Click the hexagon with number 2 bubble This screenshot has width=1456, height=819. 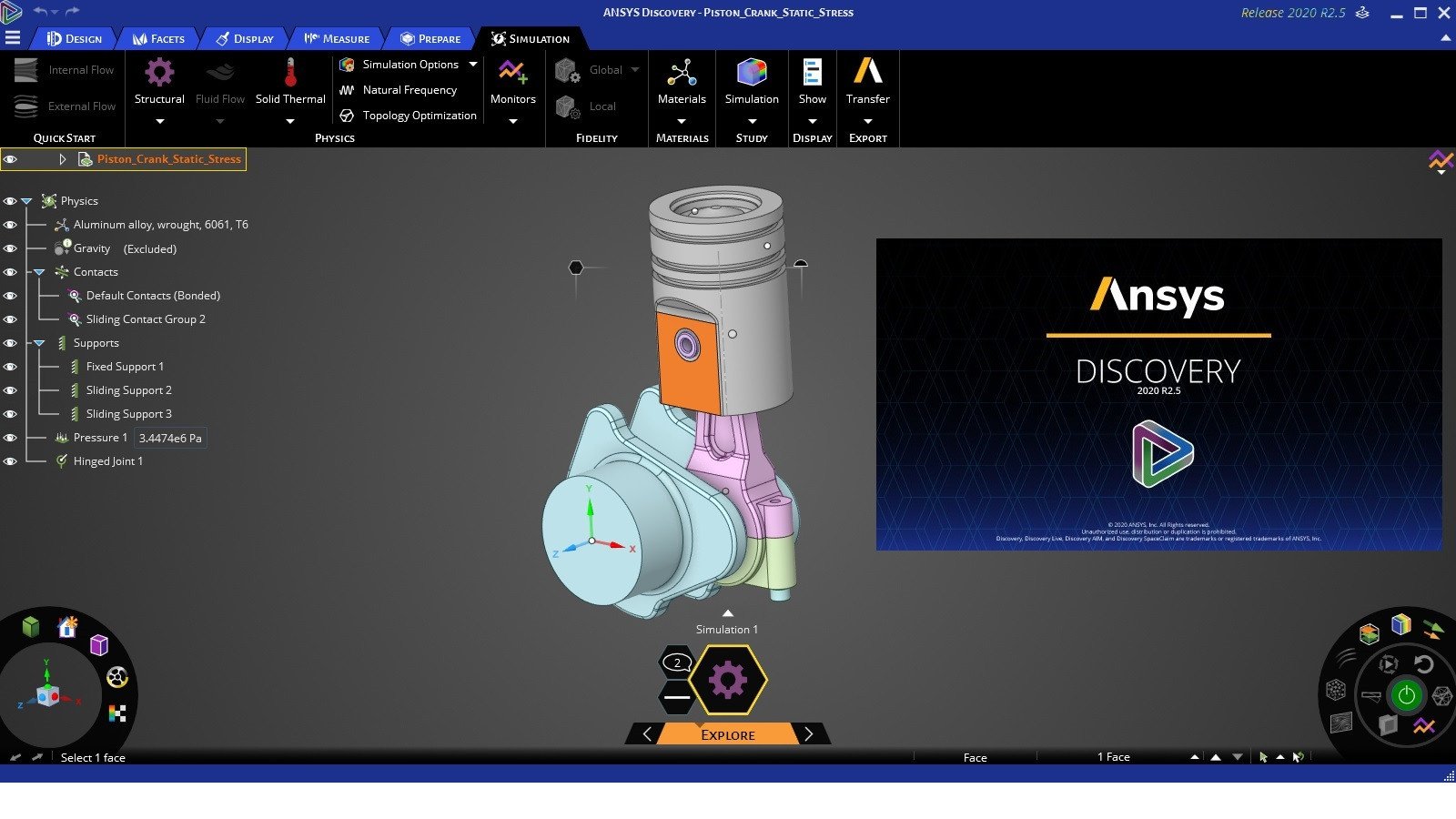coord(677,662)
